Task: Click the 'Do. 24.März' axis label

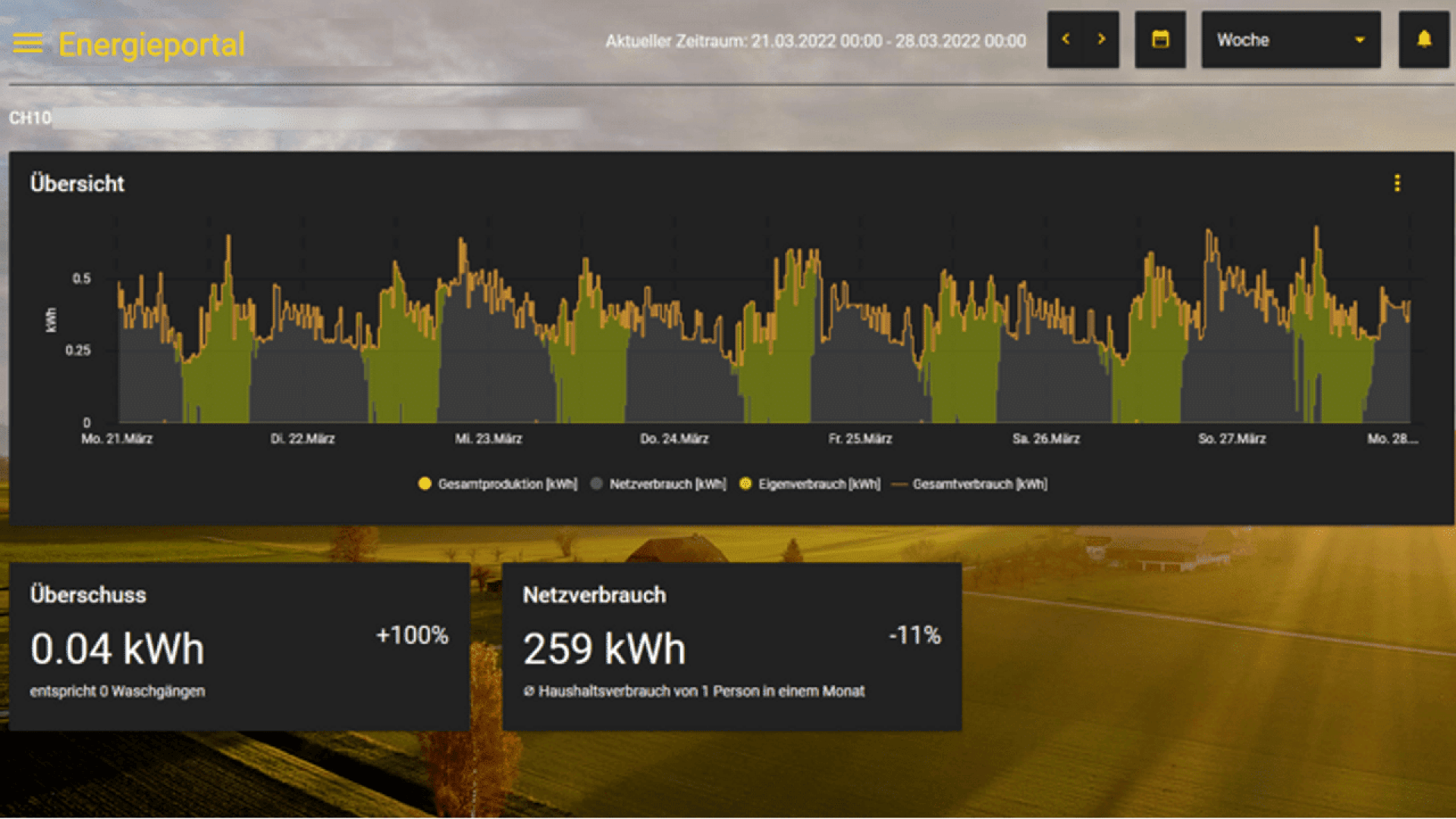Action: click(674, 439)
